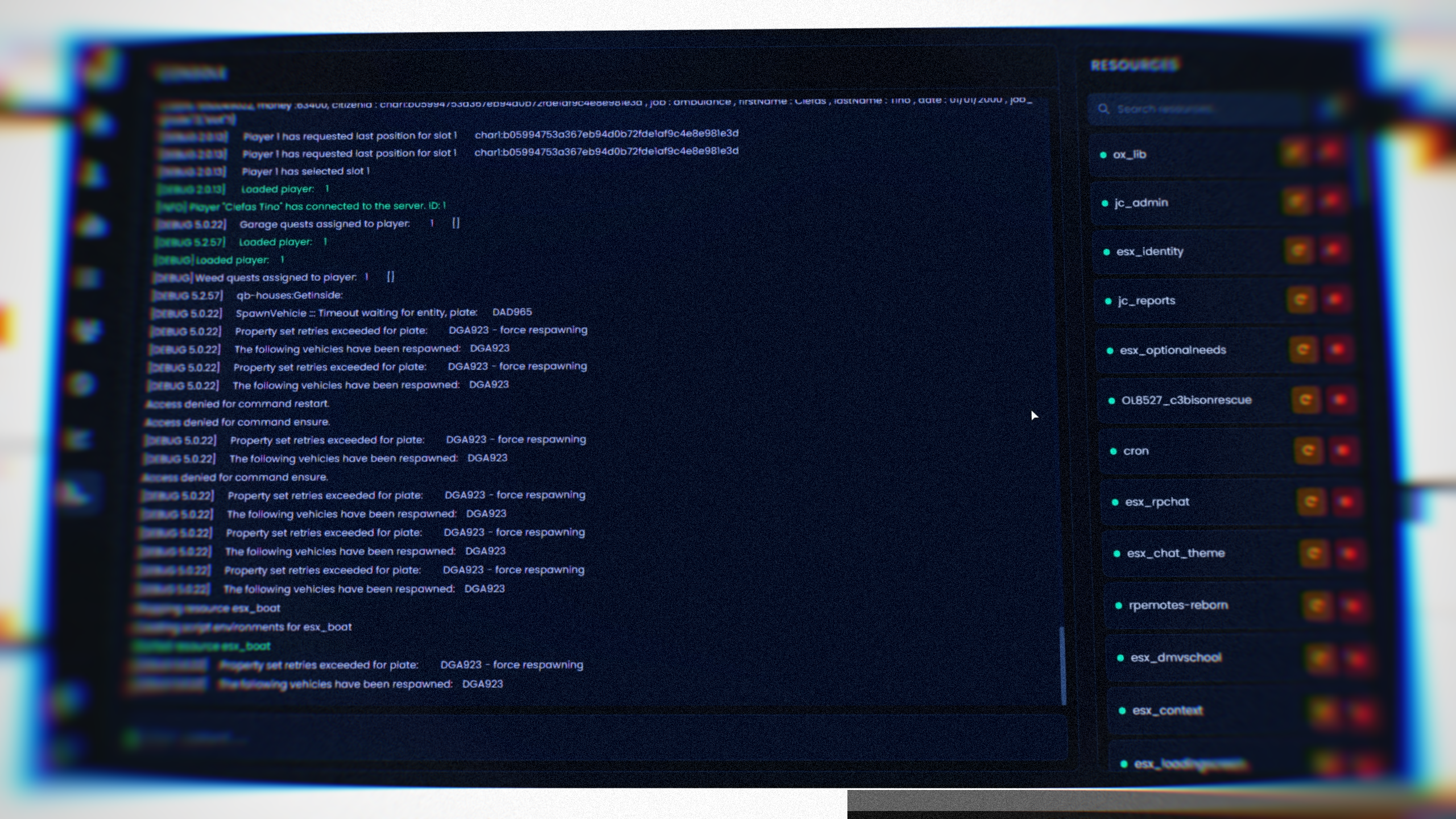Click plate value 'DAD965' in SpawnVehicle line
This screenshot has height=819, width=1456.
(512, 312)
